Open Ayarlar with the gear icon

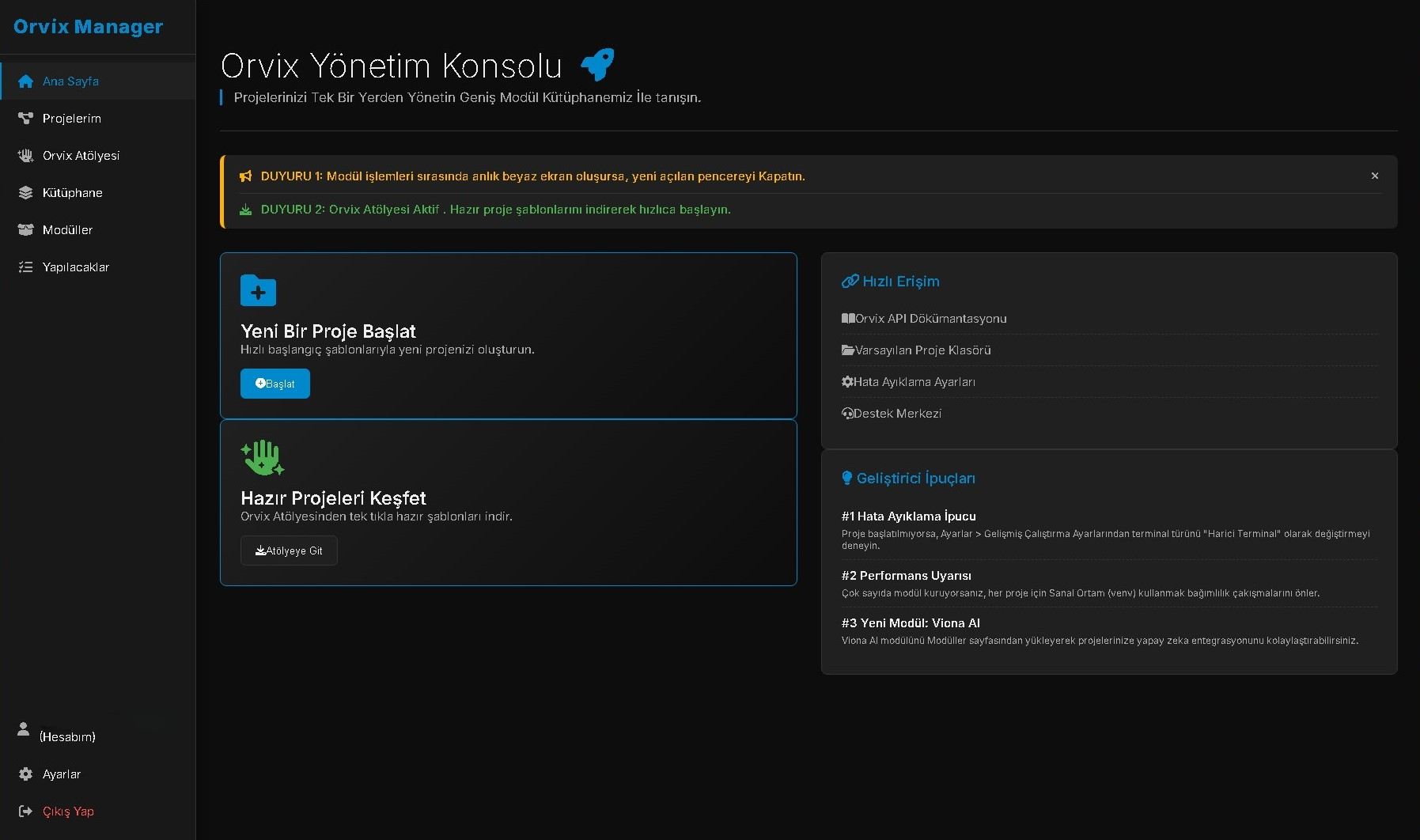pyautogui.click(x=25, y=774)
